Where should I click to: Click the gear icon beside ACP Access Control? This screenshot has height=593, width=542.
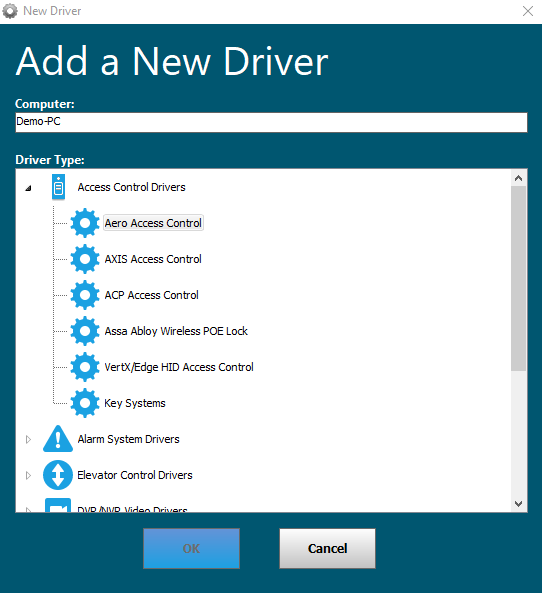point(85,295)
